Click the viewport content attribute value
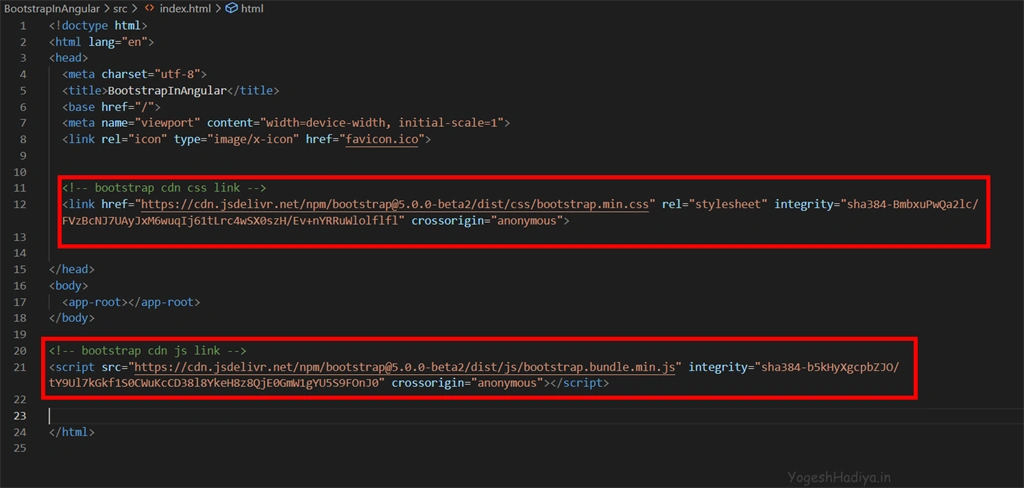The height and width of the screenshot is (488, 1024). [x=381, y=123]
